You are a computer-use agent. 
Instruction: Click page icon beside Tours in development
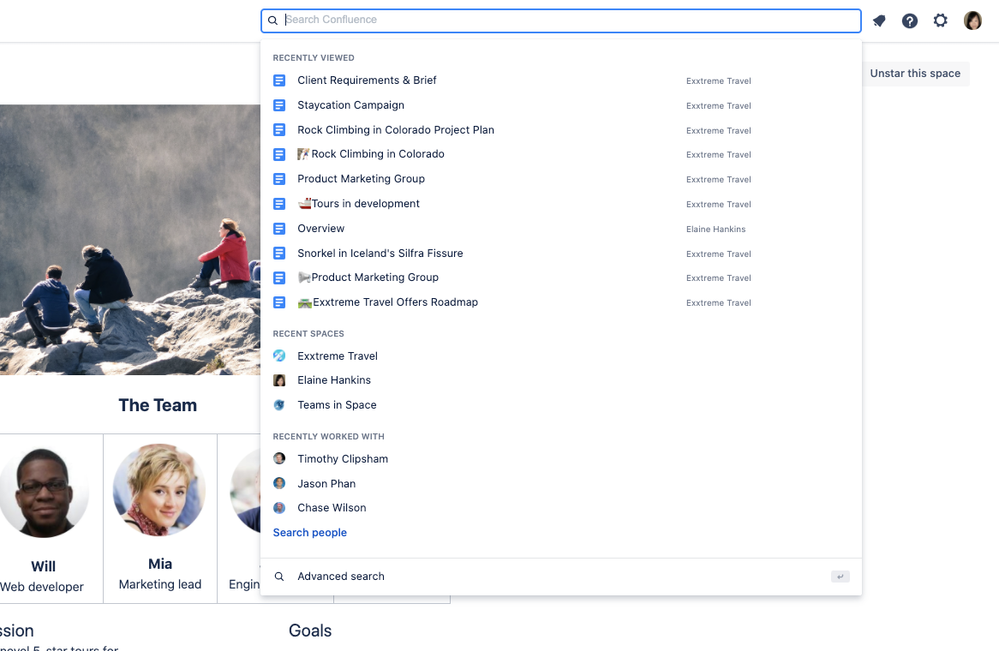tap(279, 204)
